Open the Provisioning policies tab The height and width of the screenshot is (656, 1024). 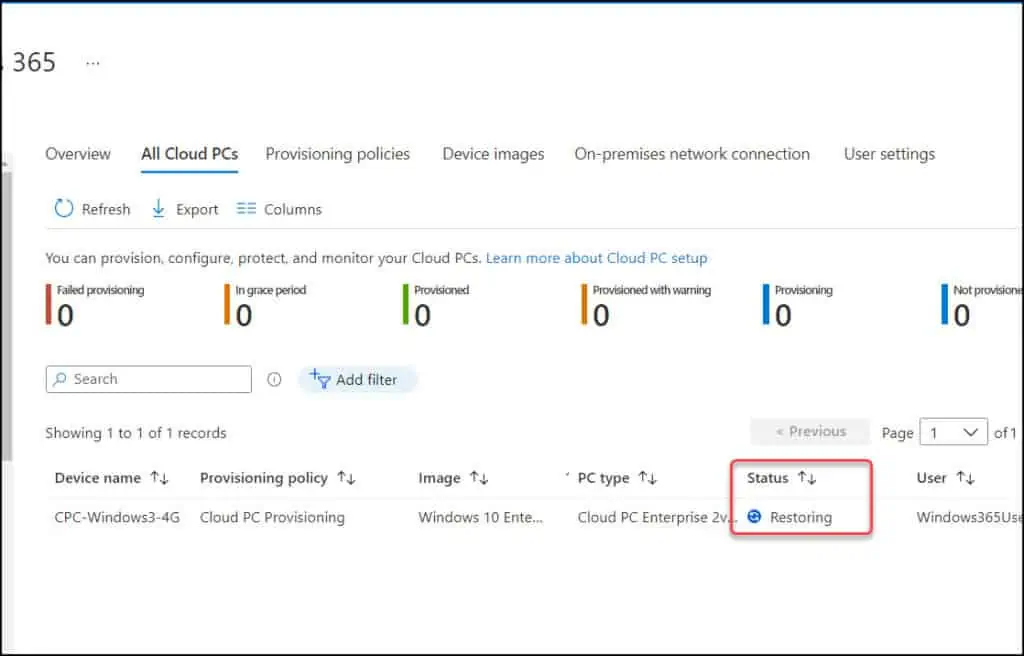click(338, 154)
